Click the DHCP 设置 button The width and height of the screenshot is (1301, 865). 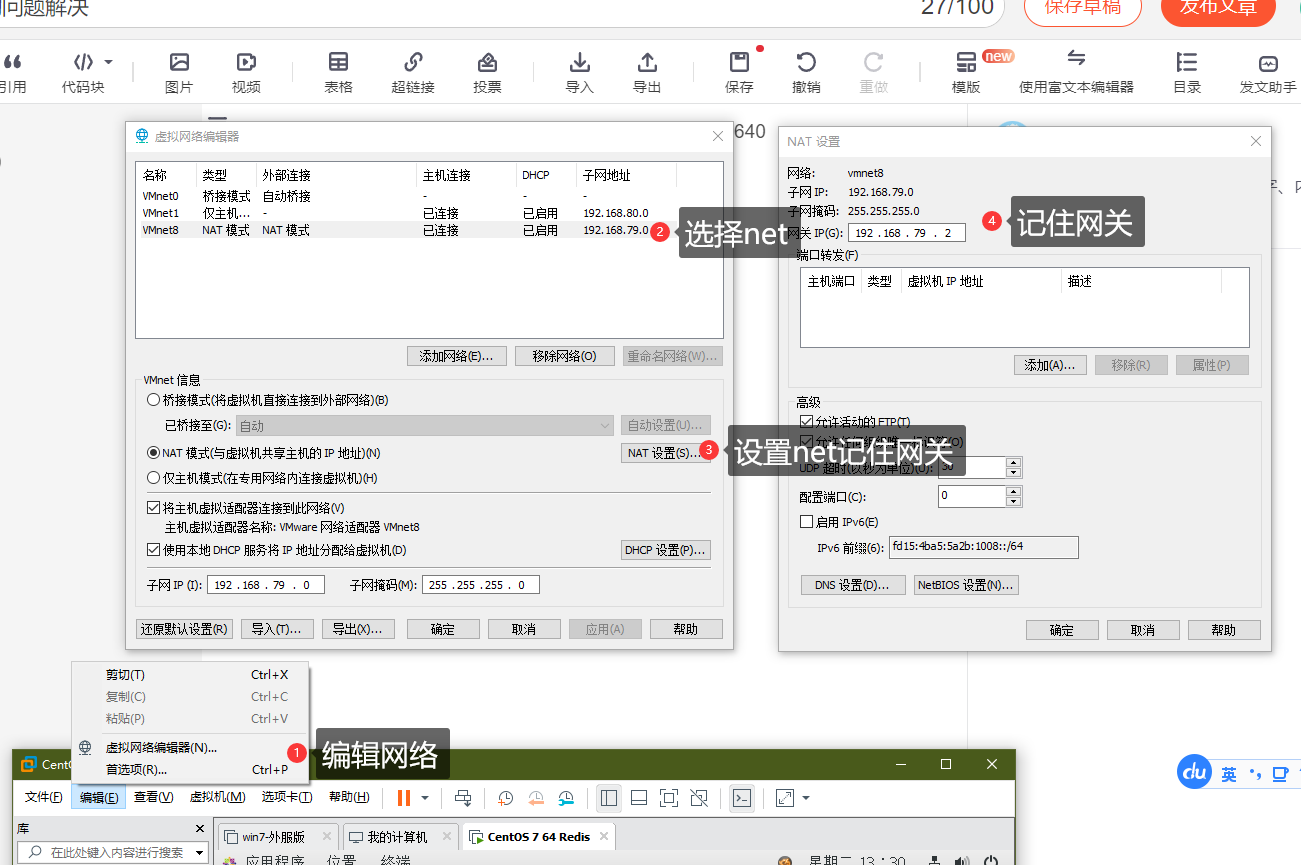tap(666, 550)
